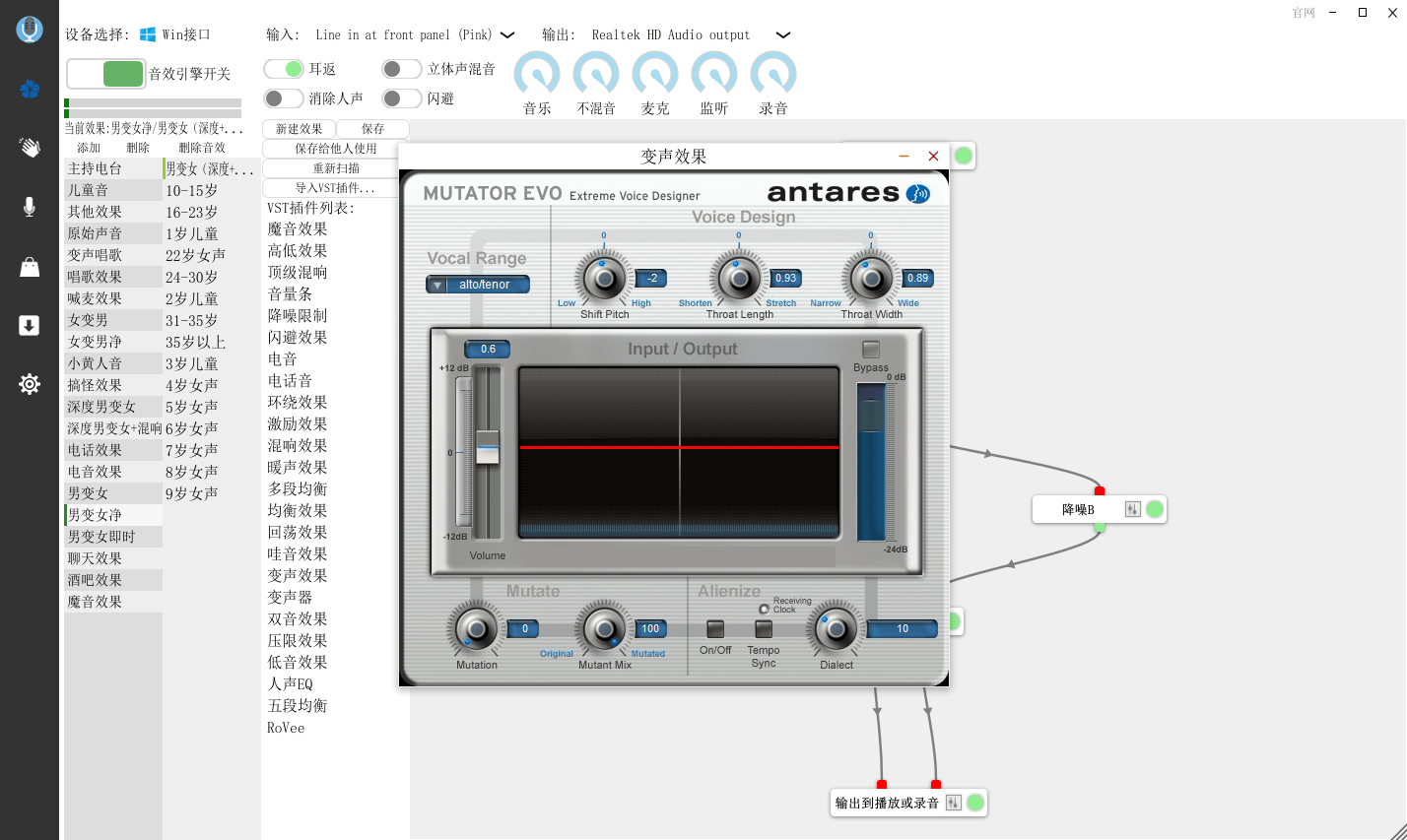Click the 保存 button
The image size is (1407, 840).
click(x=372, y=129)
